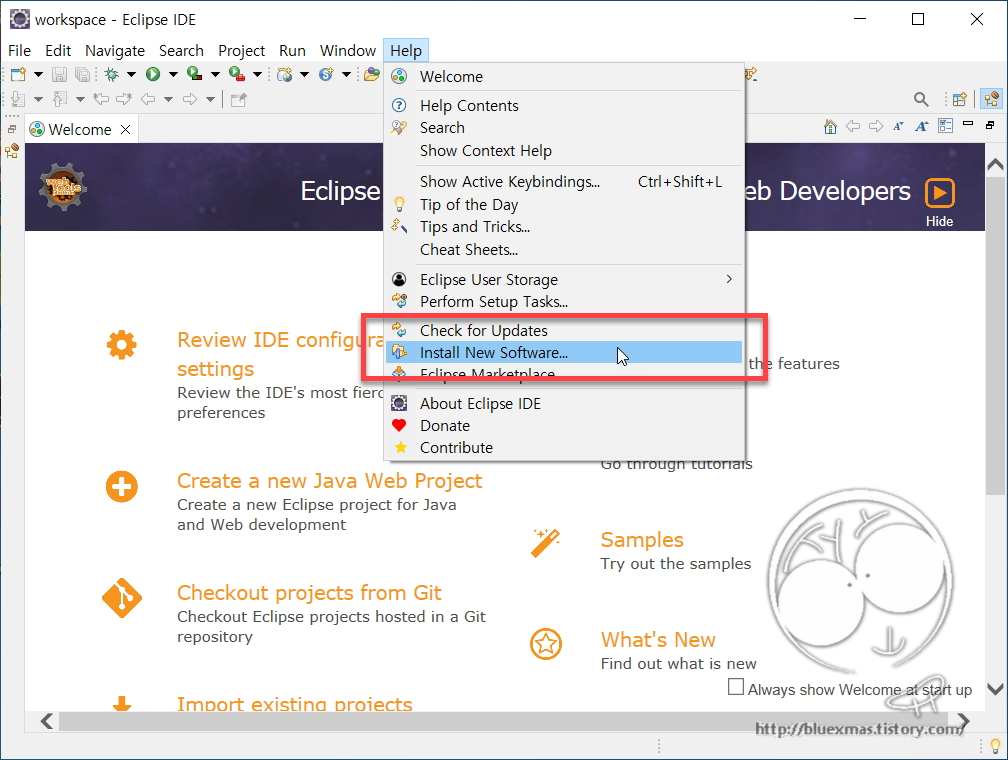Click the Open Perspective icon
This screenshot has width=1008, height=760.
tap(960, 100)
